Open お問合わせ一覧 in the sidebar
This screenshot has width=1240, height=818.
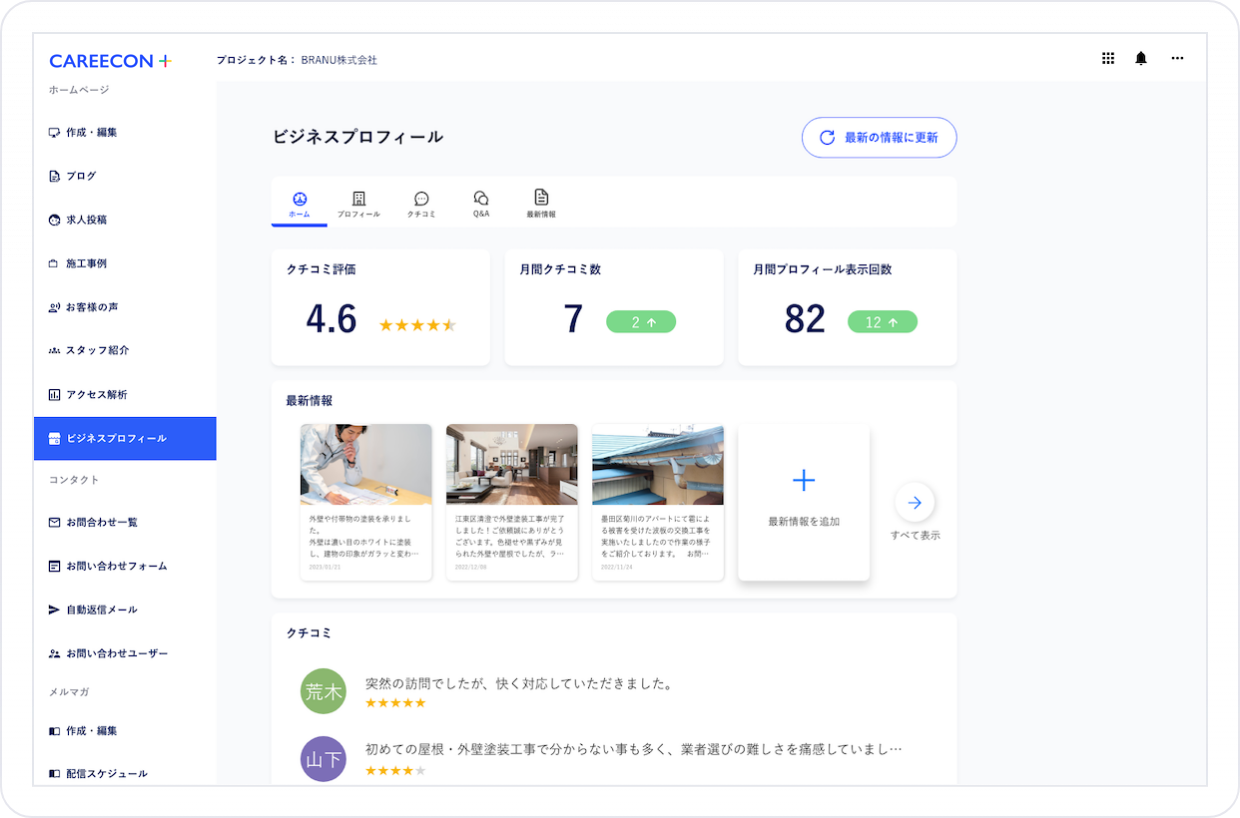click(x=101, y=523)
